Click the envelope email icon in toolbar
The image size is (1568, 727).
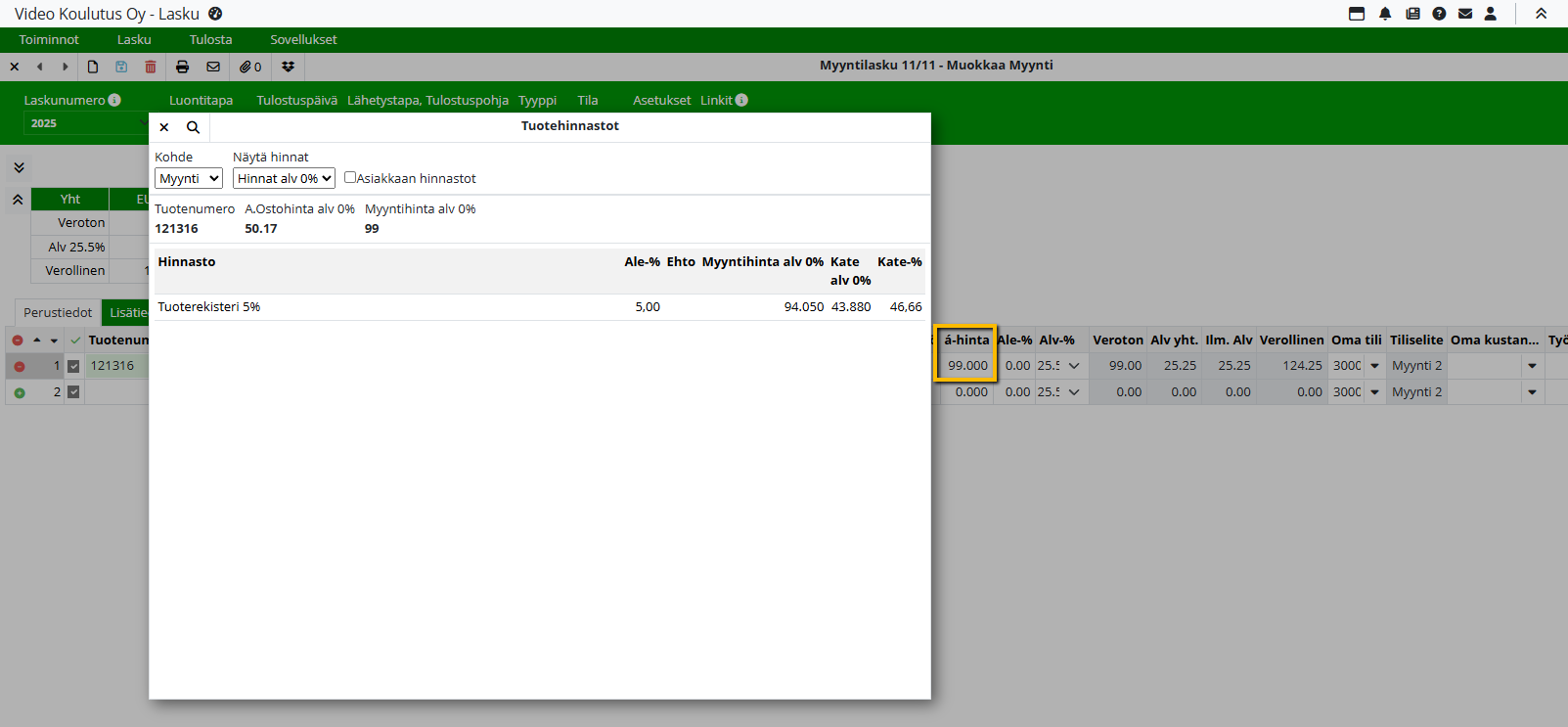[213, 67]
